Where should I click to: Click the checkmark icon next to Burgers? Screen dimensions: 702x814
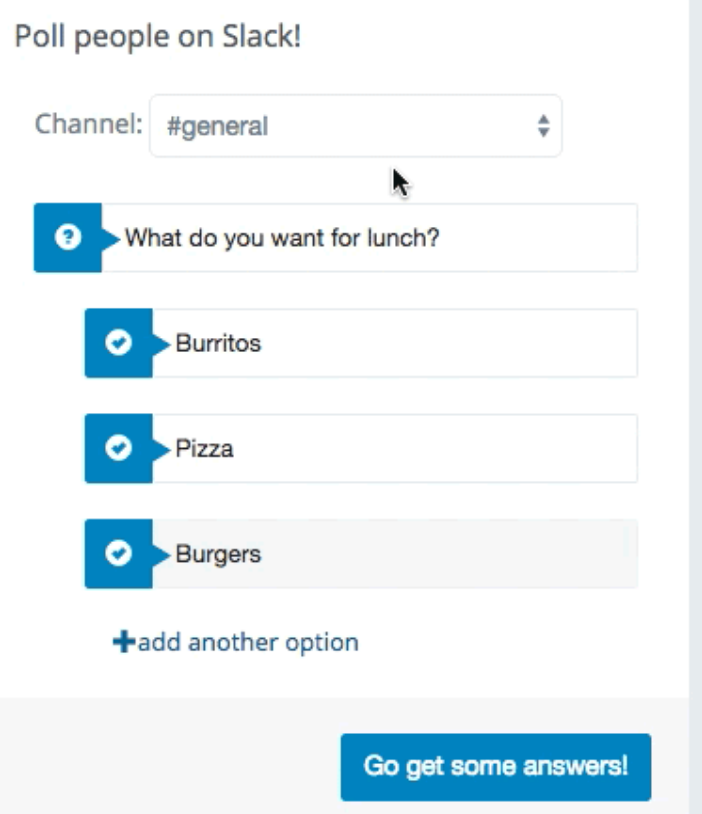click(118, 553)
